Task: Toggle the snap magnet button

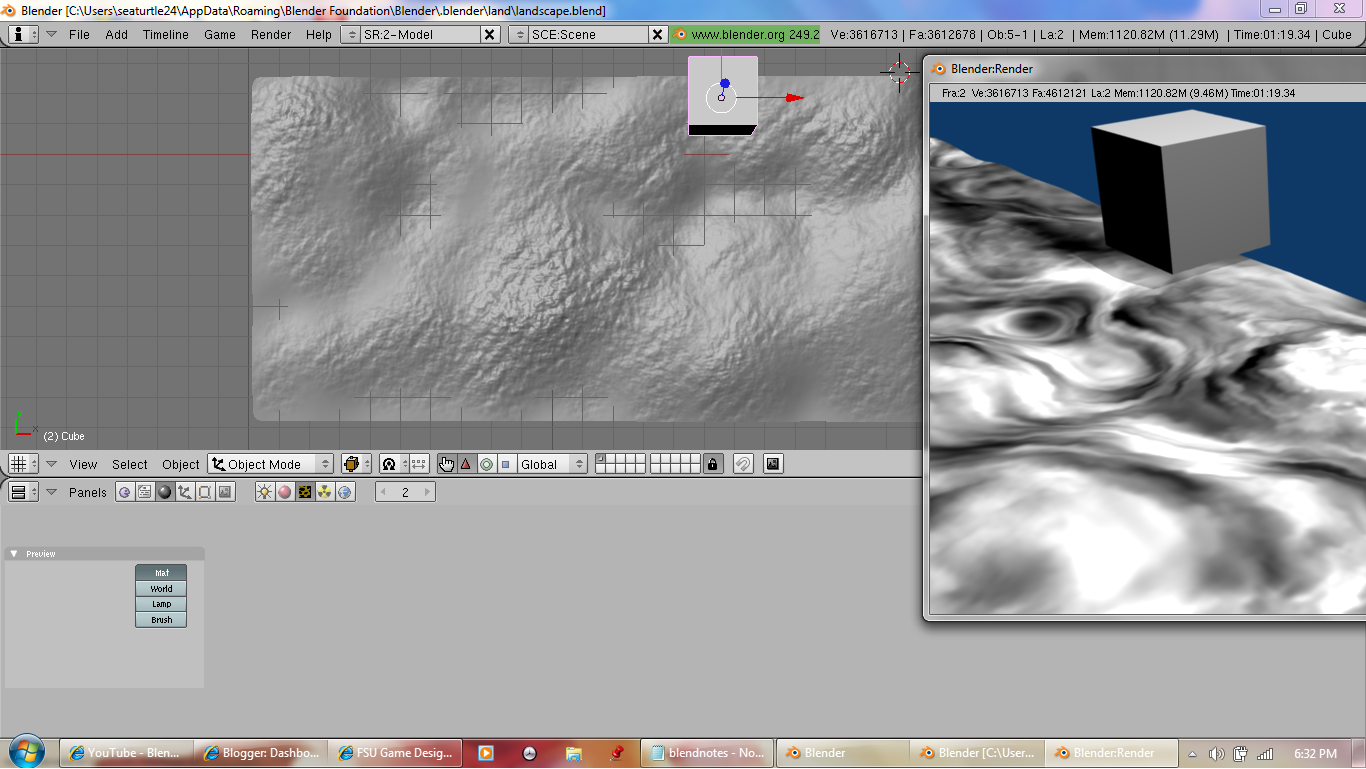Action: pos(743,464)
